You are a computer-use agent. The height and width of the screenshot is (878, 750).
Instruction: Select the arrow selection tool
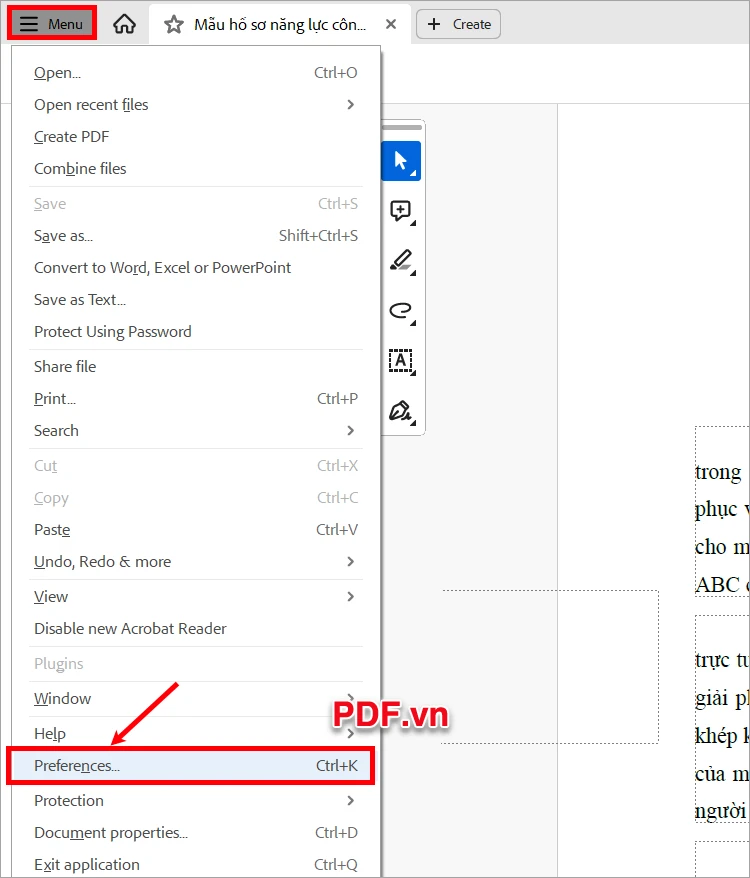(401, 161)
